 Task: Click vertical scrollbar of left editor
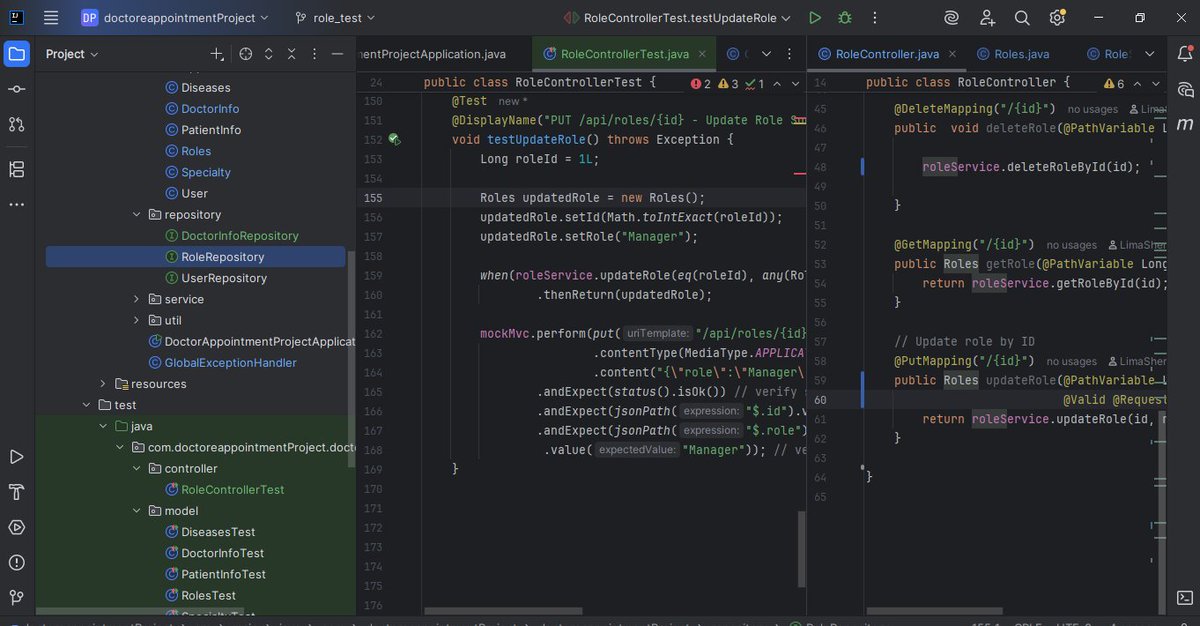coord(801,550)
